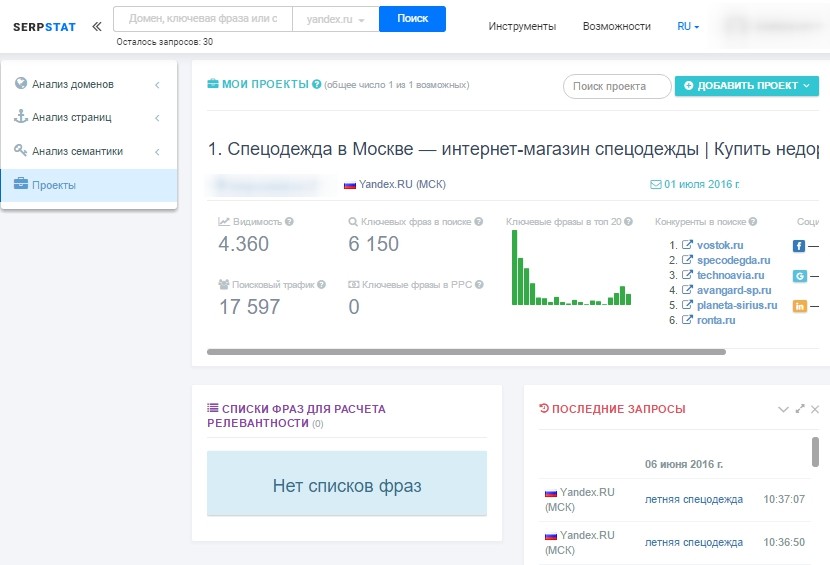Click the Добавить проект button

(x=747, y=86)
